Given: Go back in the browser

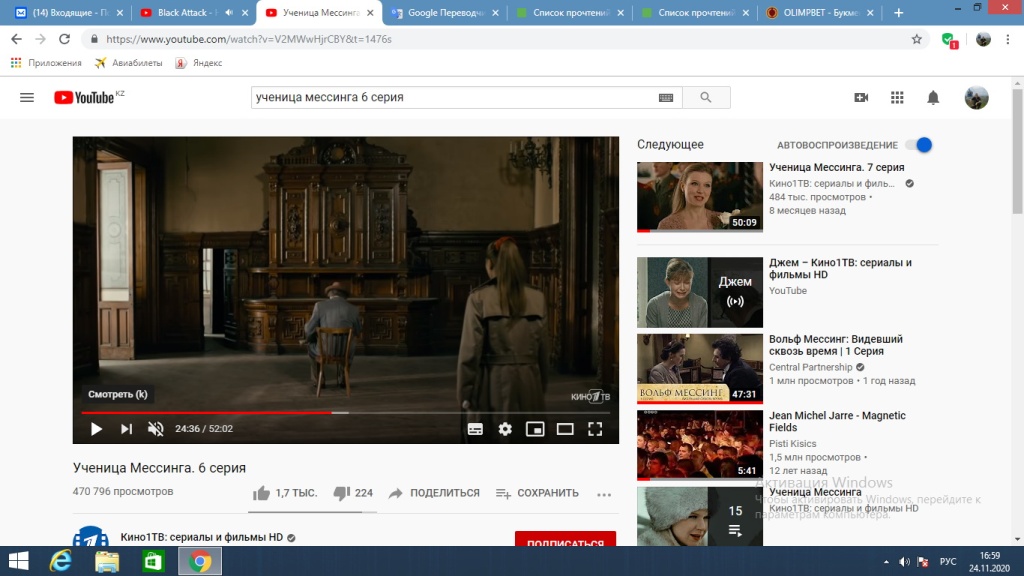Looking at the screenshot, I should pyautogui.click(x=16, y=39).
